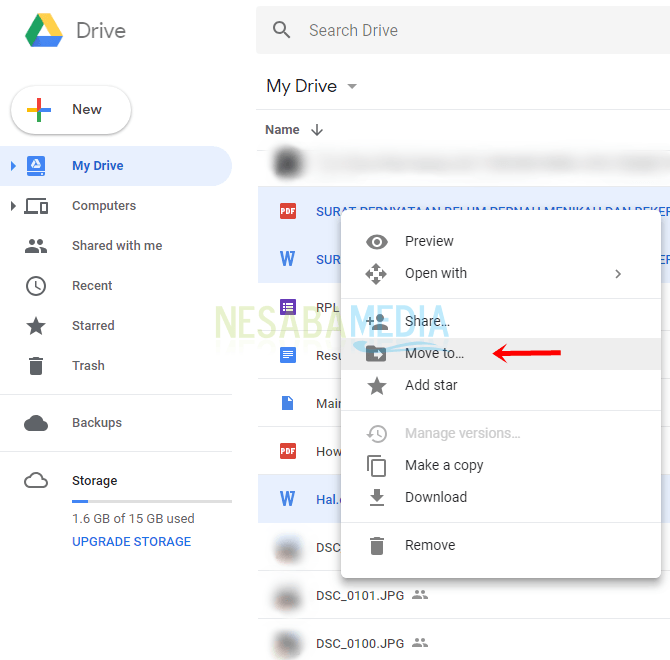Open UPGRADE STORAGE link
670x660 pixels.
[132, 542]
